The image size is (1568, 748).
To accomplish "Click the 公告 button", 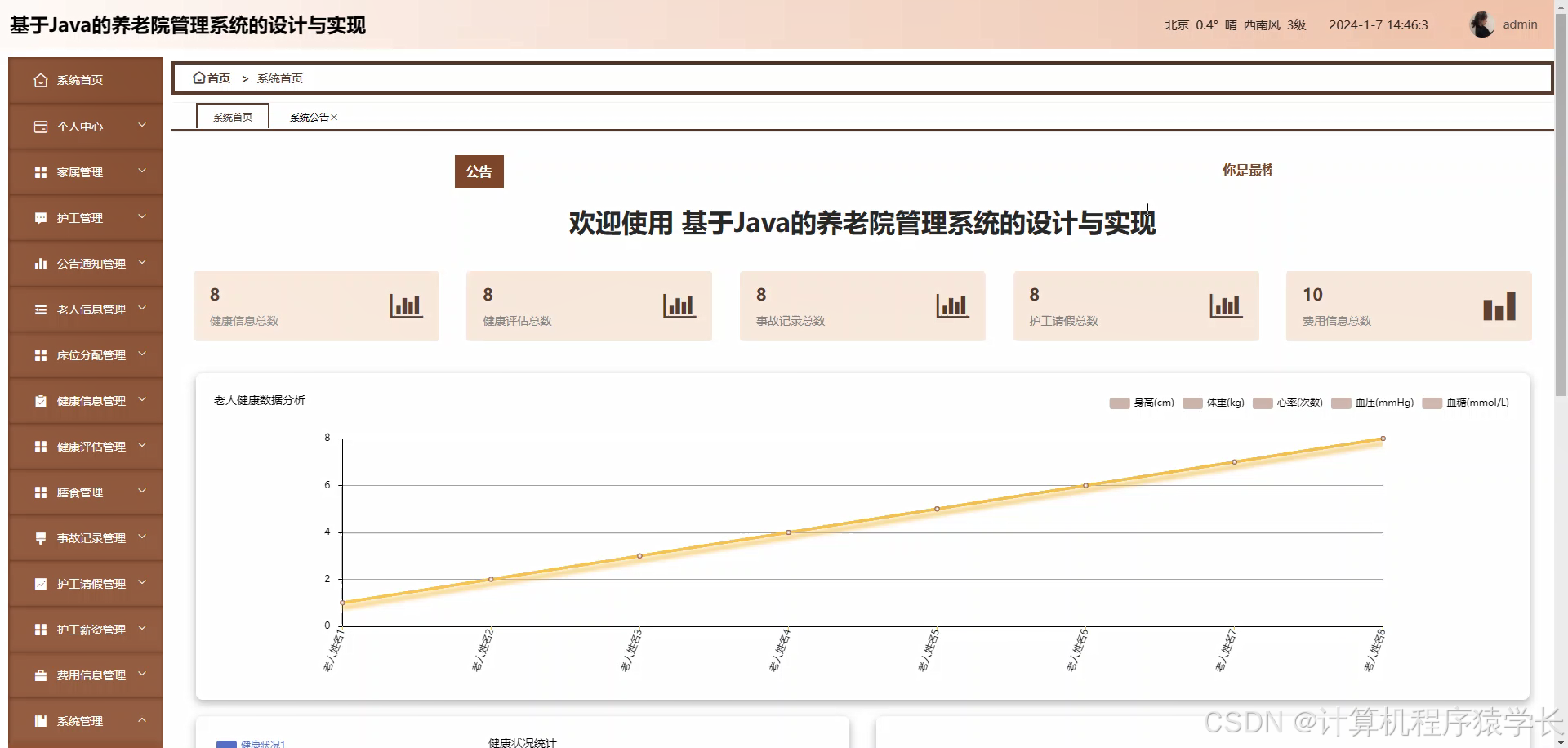I will 479,171.
